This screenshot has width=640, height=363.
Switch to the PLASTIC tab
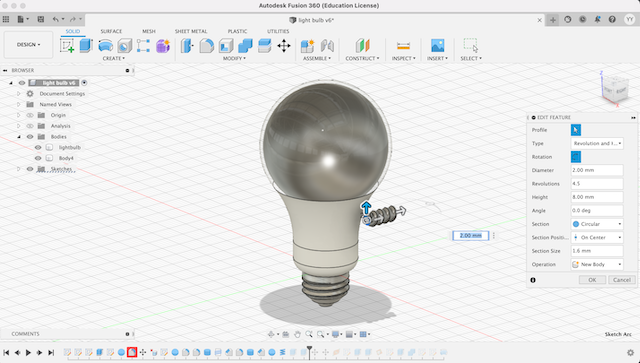coord(237,31)
